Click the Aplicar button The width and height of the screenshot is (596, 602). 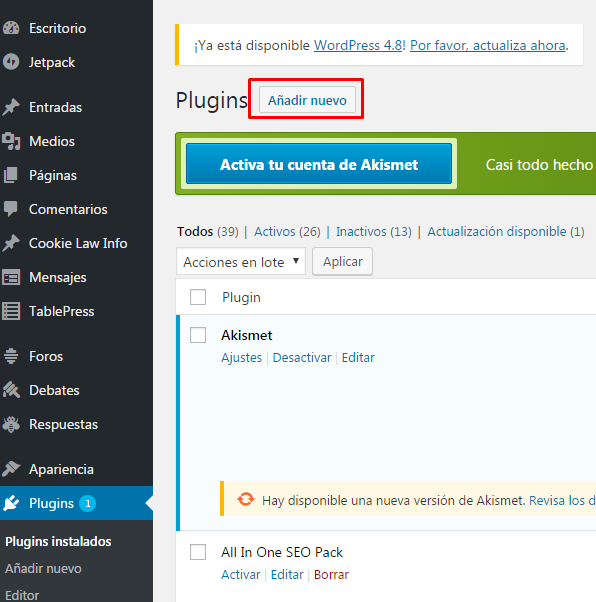(343, 261)
